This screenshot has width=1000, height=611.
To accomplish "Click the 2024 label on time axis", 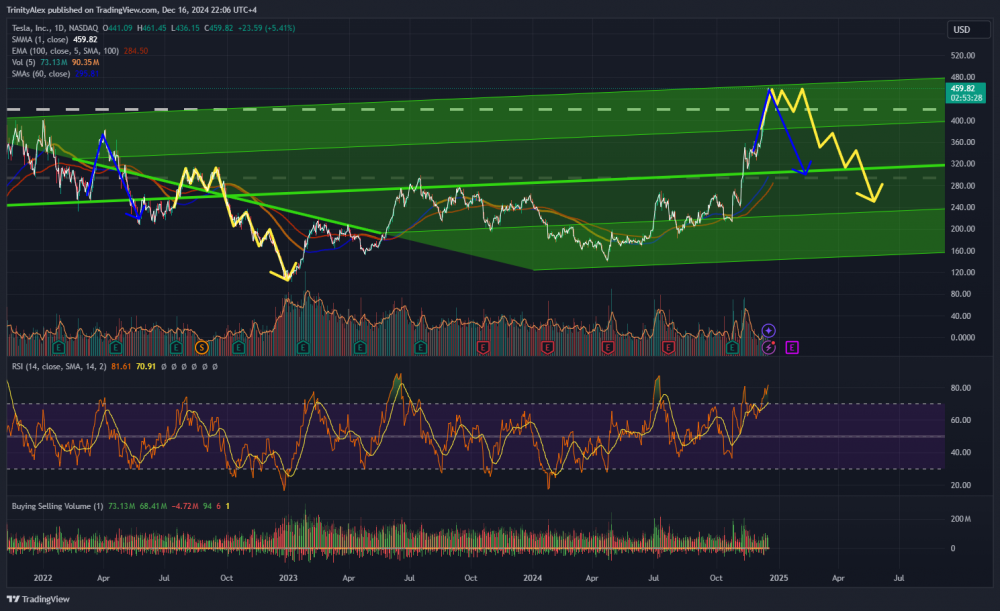I will 531,578.
